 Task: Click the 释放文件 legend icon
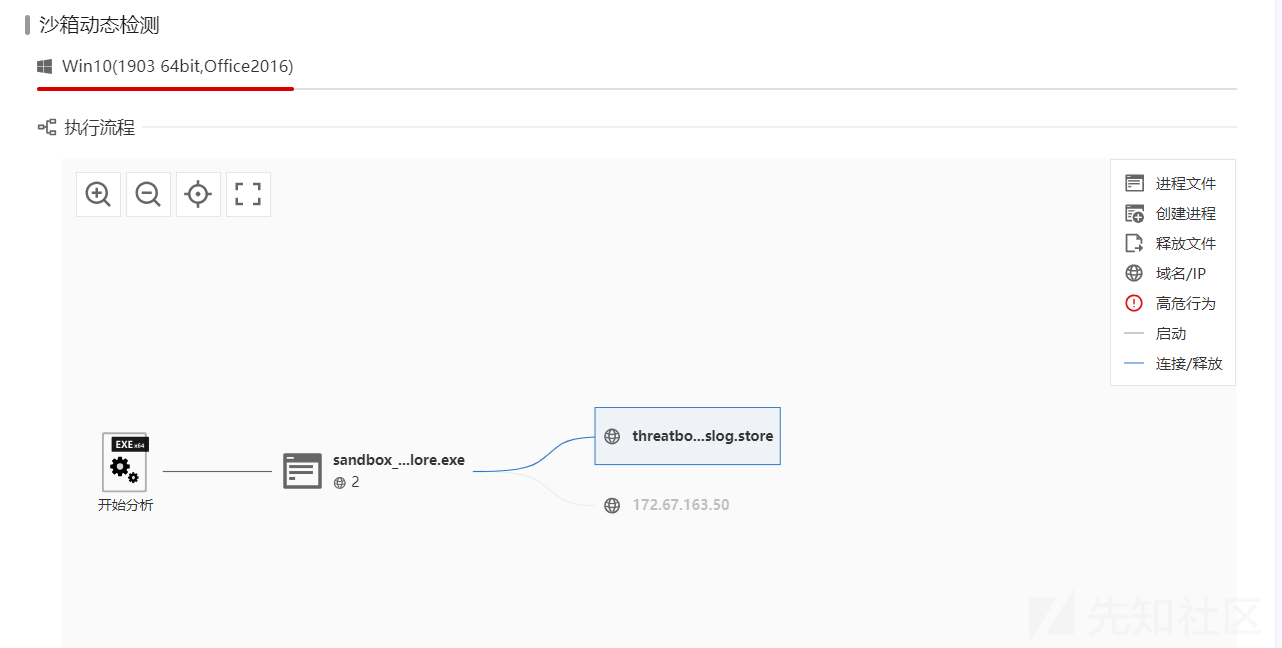(1134, 243)
